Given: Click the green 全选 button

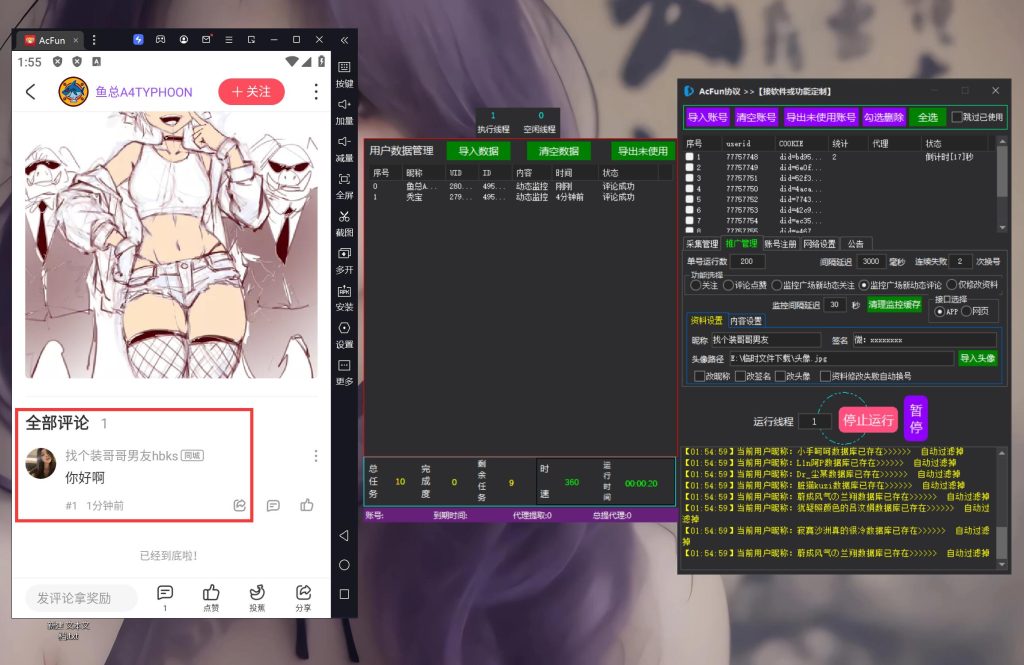Looking at the screenshot, I should click(x=928, y=118).
